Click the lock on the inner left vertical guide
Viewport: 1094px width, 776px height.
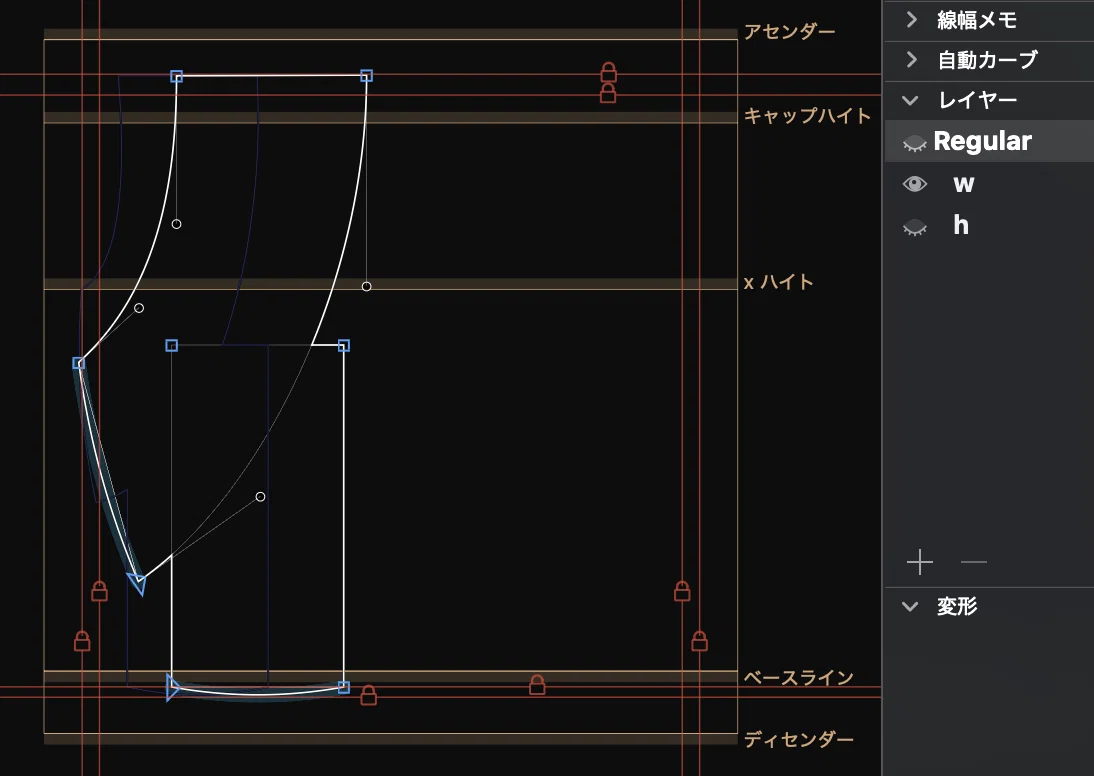(99, 591)
